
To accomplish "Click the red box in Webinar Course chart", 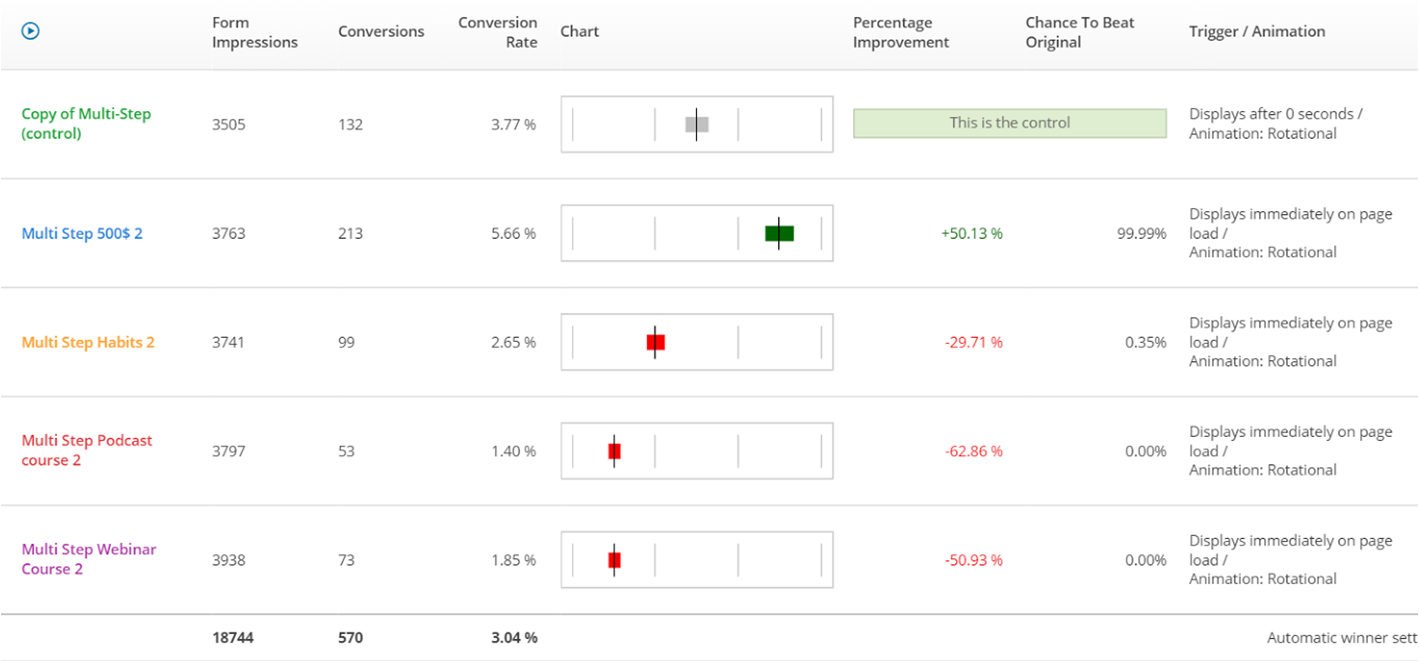I will [614, 560].
